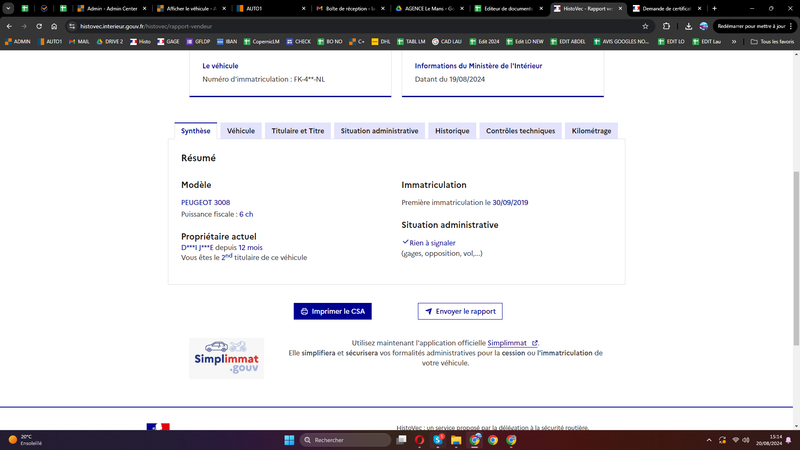Open the IBAN bookmark
800x450 pixels.
tap(227, 41)
